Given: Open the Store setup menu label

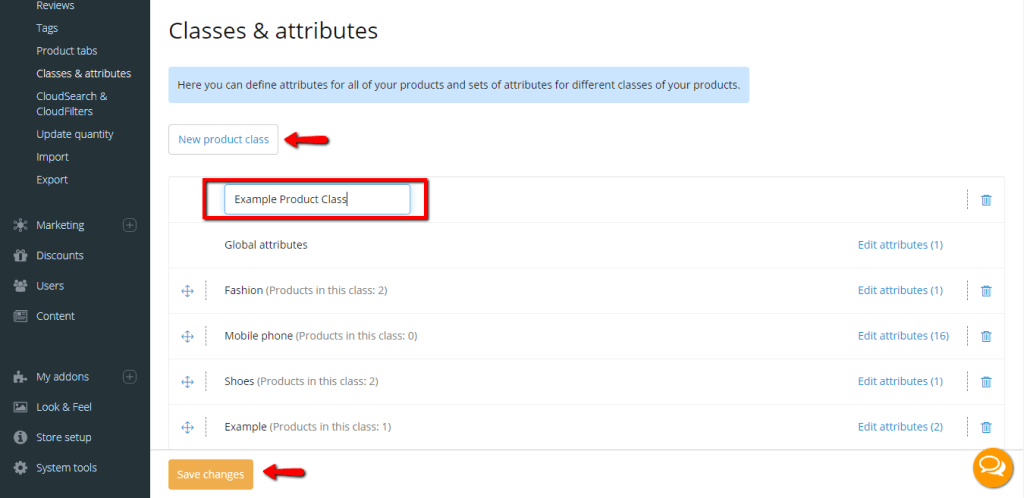Looking at the screenshot, I should 64,437.
